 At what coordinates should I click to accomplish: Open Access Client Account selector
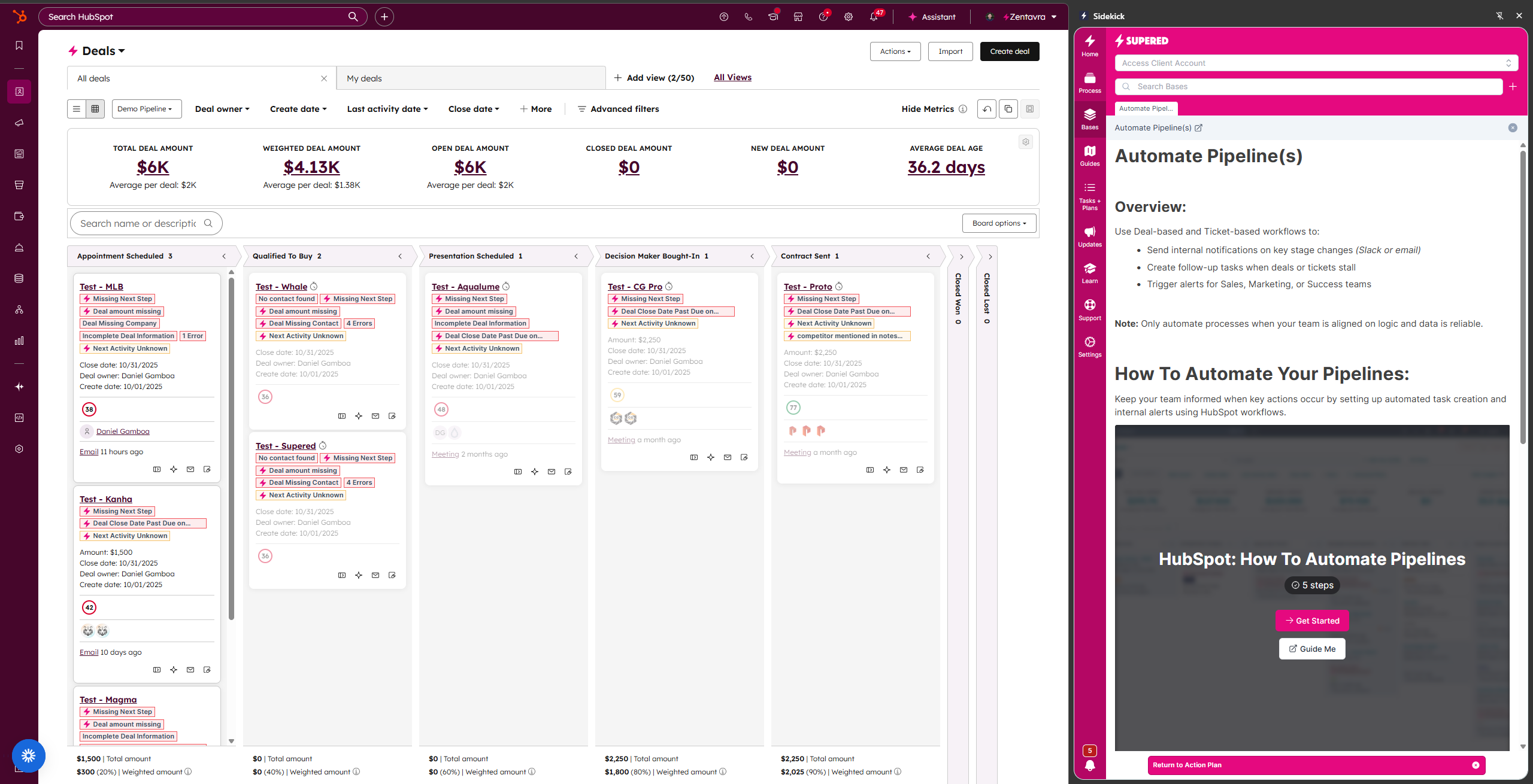(x=1316, y=63)
